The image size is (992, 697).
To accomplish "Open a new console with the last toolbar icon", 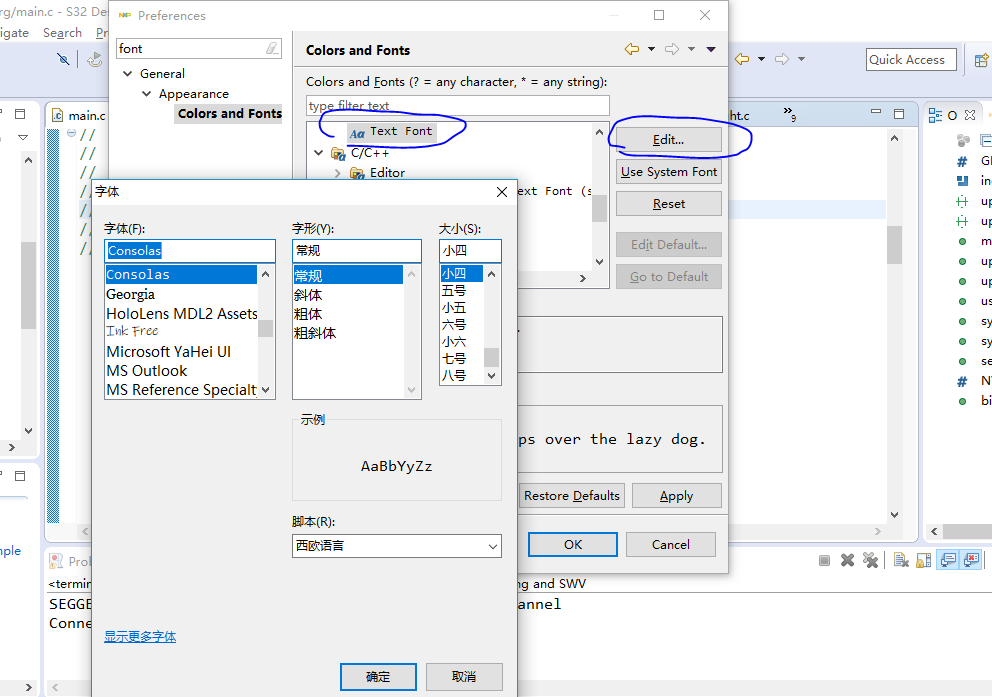I will [970, 560].
